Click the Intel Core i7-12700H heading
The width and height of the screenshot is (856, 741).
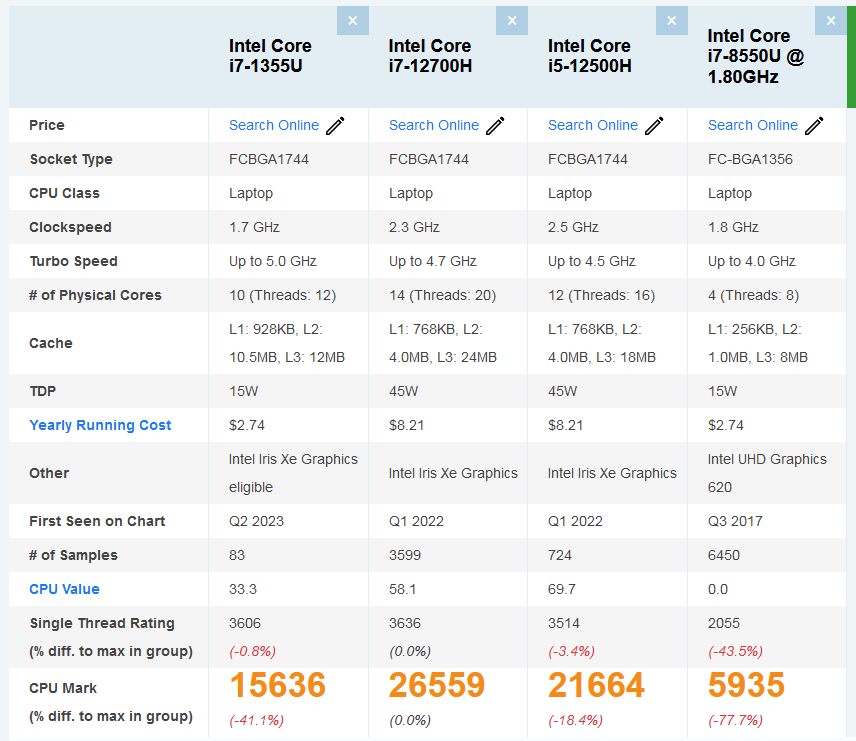pyautogui.click(x=430, y=56)
